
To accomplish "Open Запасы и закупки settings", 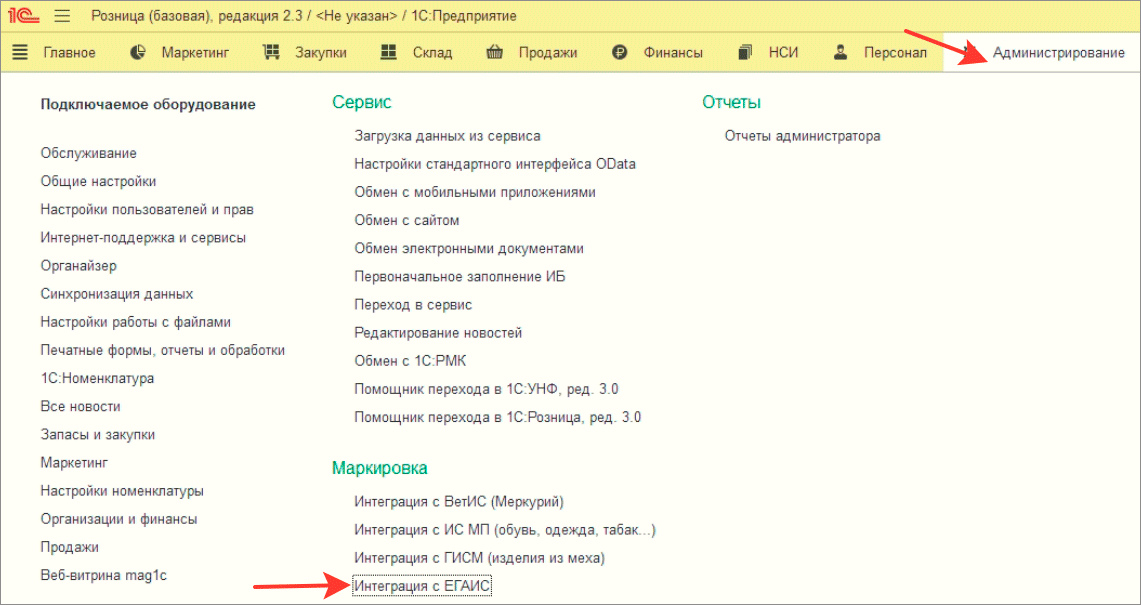I will [x=98, y=435].
